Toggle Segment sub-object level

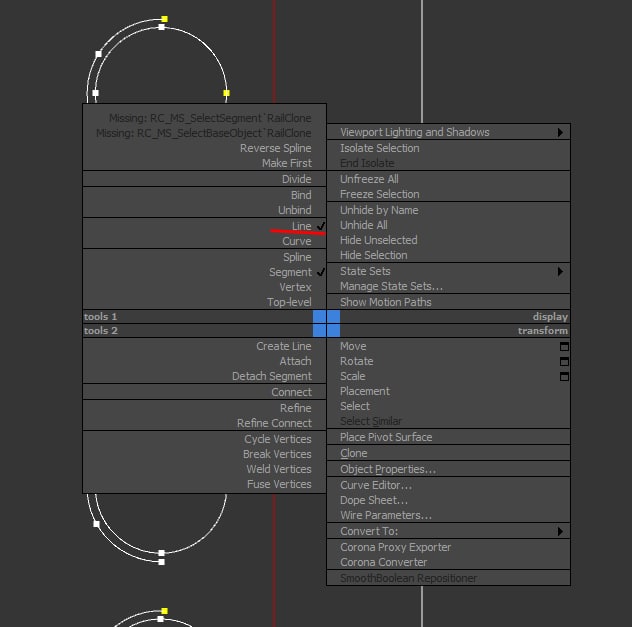click(290, 272)
